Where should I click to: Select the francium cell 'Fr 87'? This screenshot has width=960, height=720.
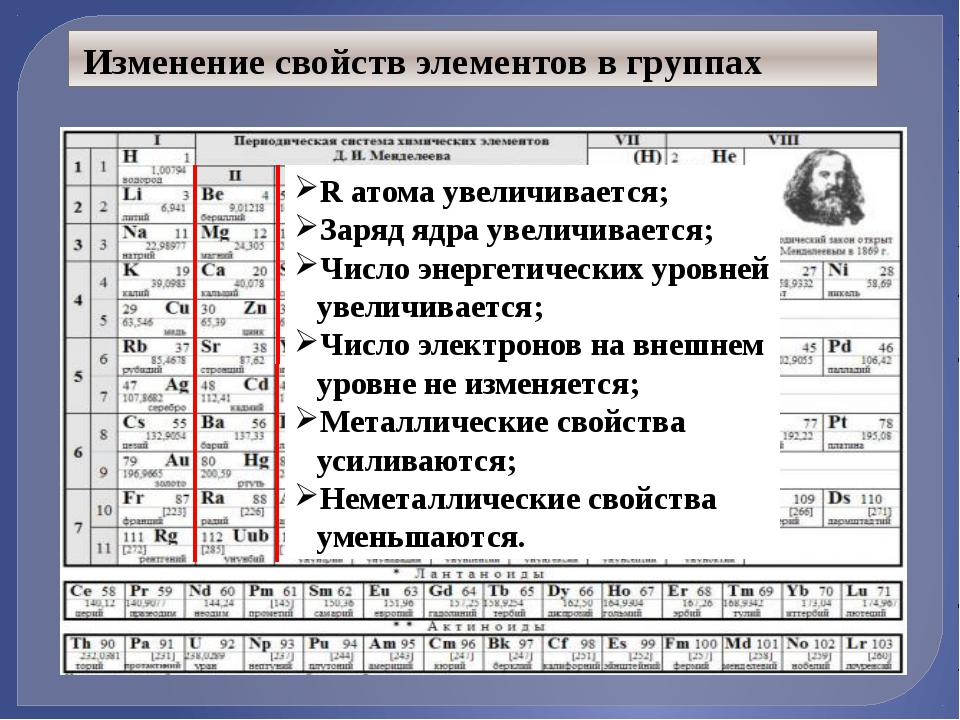[157, 508]
